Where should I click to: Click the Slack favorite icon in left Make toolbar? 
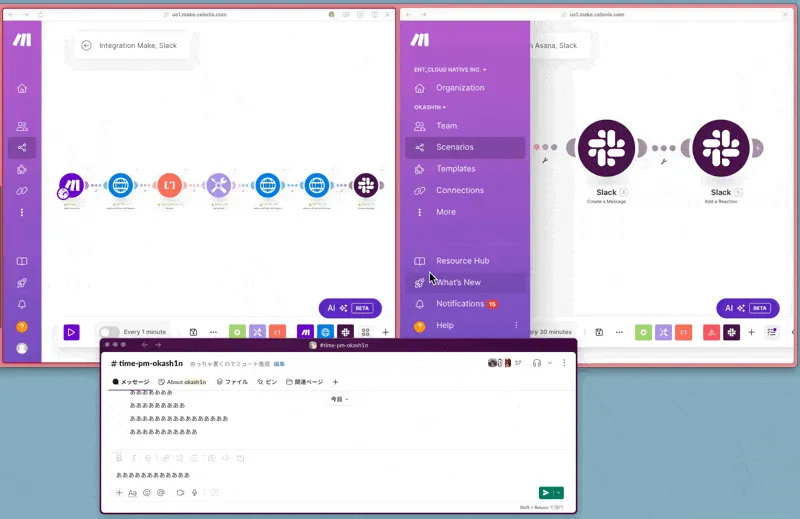click(345, 332)
